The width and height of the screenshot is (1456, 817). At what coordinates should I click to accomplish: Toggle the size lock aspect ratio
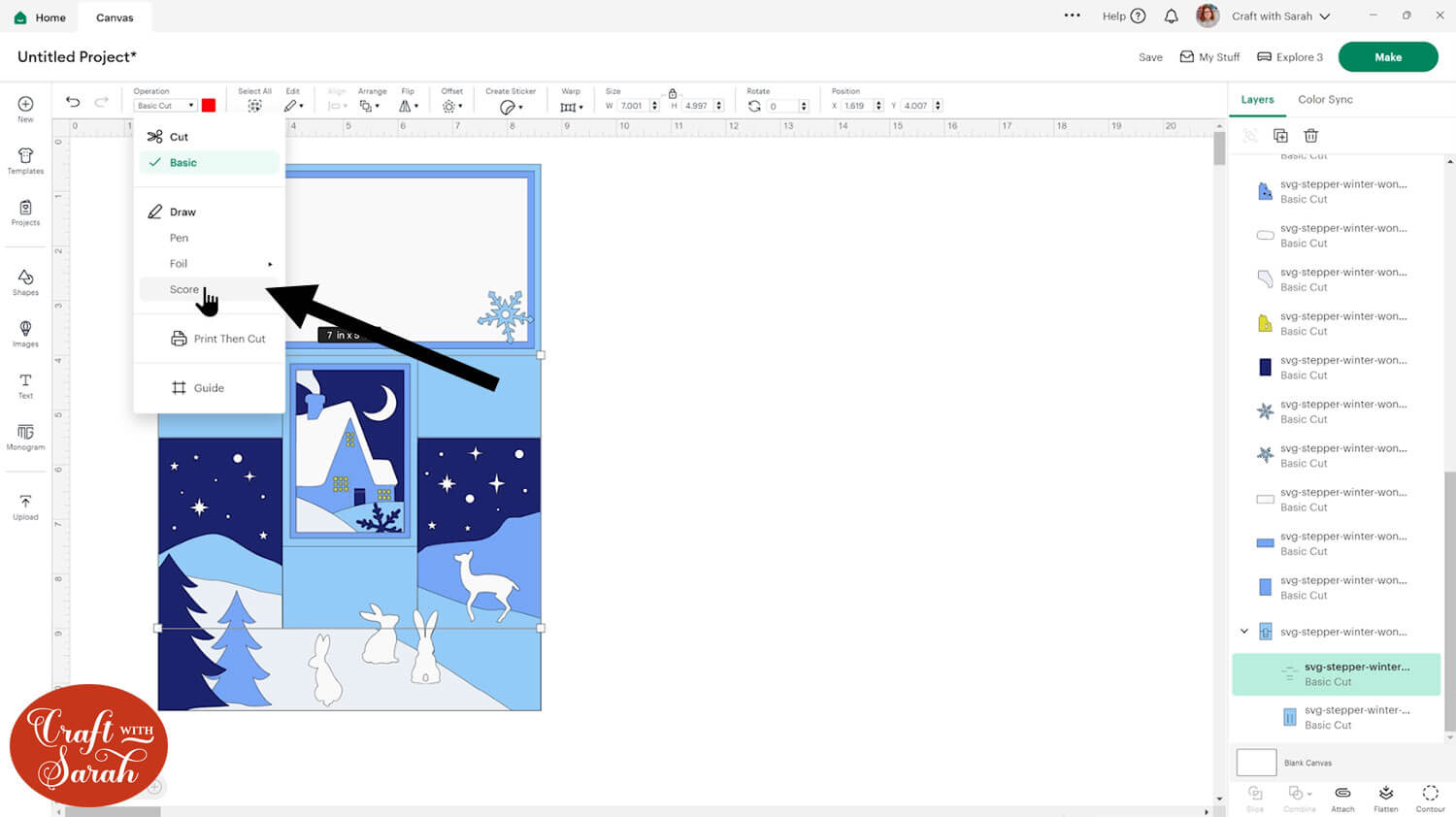[x=672, y=94]
